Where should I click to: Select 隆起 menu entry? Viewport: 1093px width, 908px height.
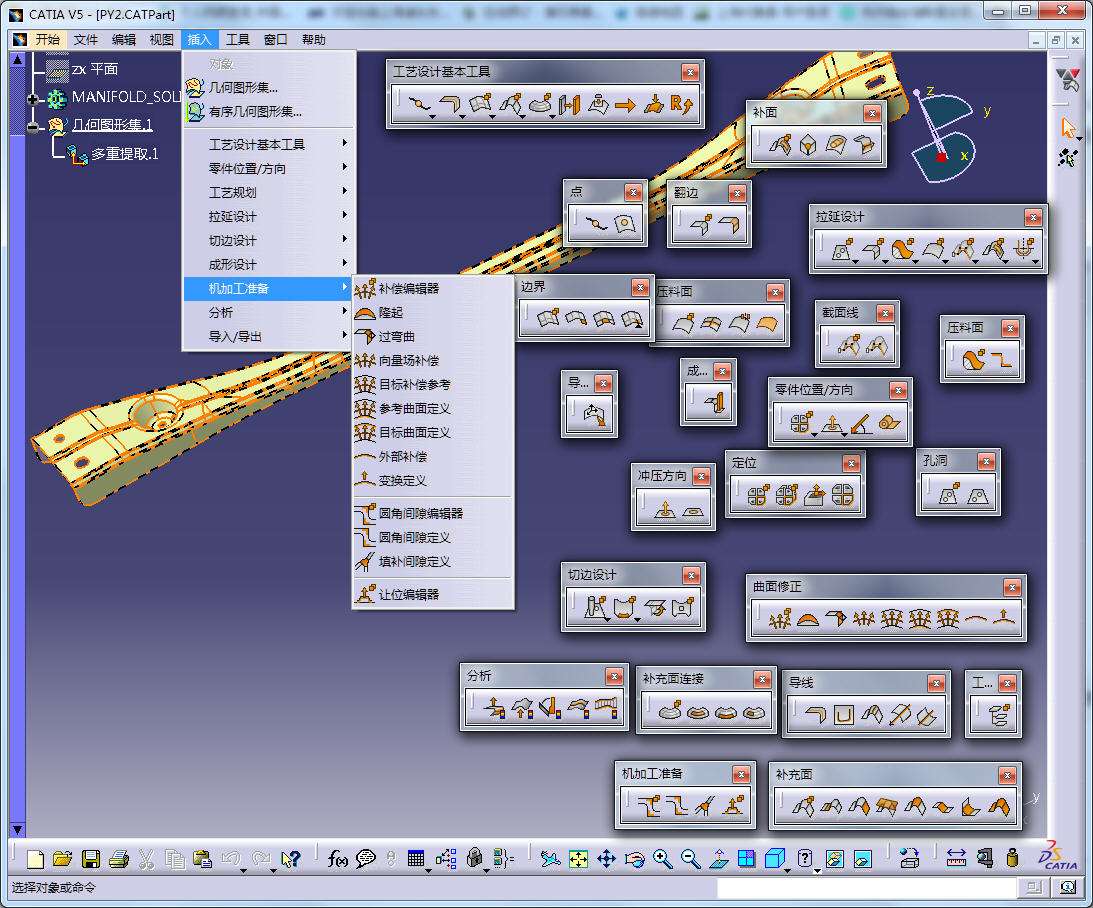pos(432,312)
